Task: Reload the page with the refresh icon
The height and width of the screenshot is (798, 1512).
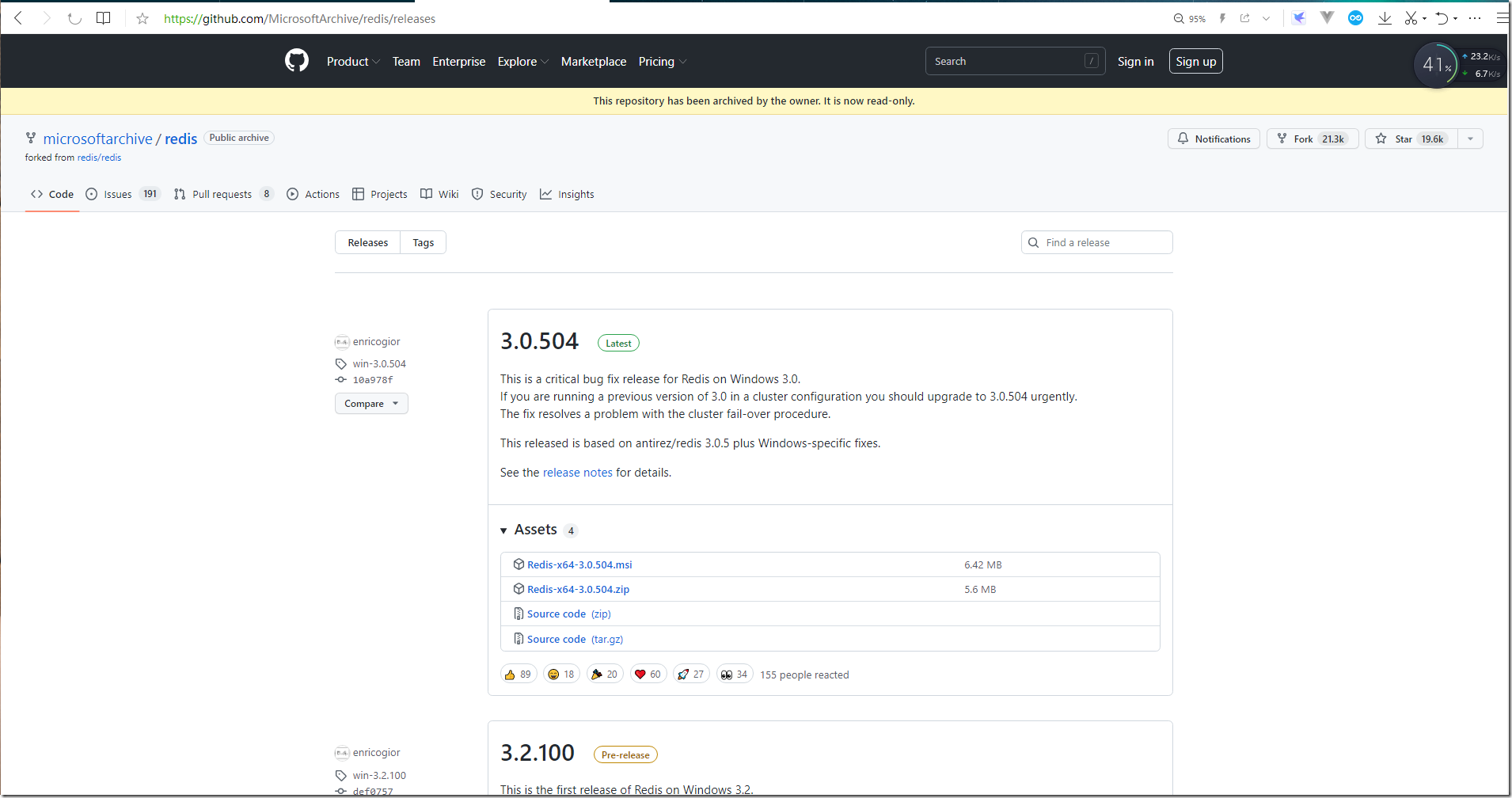Action: (x=74, y=18)
